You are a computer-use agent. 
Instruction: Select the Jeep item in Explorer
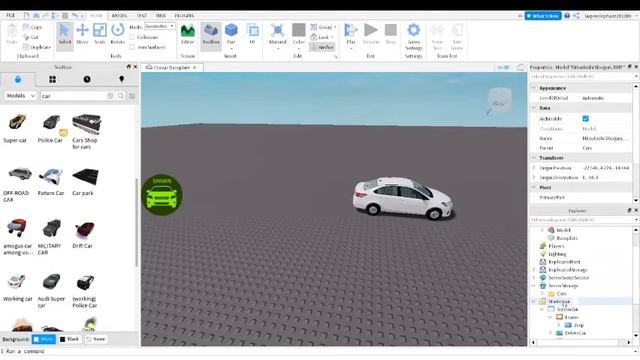tap(578, 325)
